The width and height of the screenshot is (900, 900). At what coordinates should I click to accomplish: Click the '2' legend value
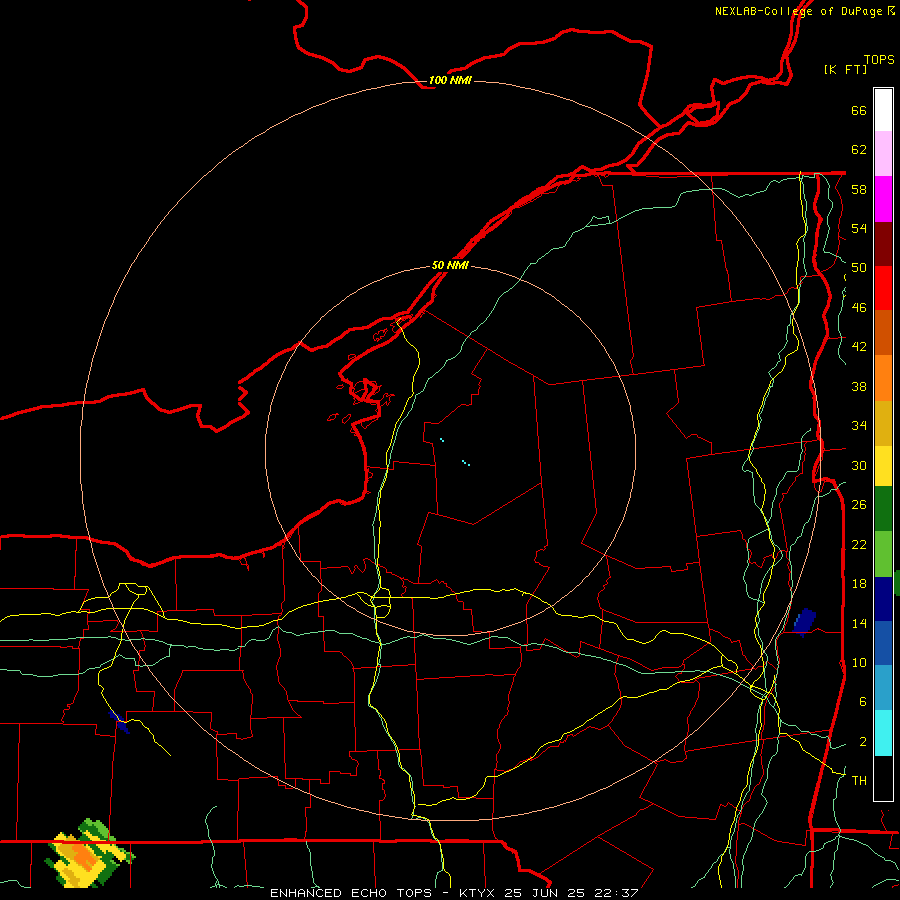point(863,742)
